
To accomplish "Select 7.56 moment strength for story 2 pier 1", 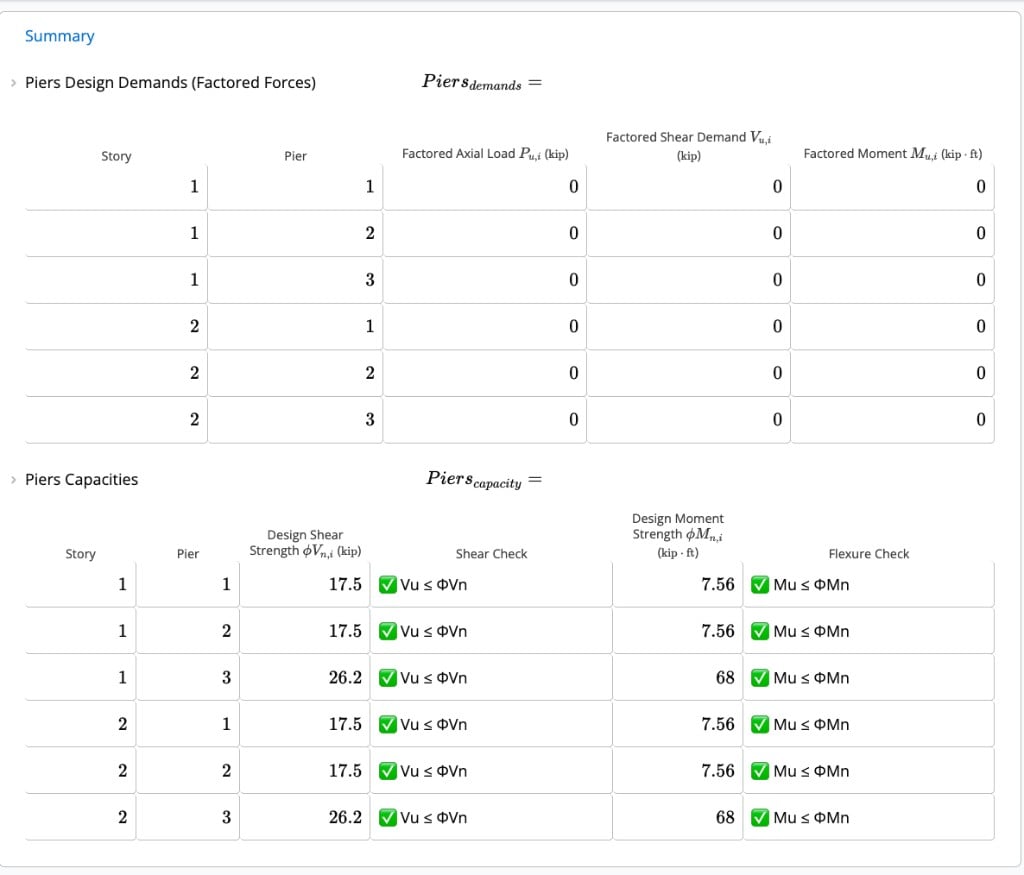I will pos(718,724).
